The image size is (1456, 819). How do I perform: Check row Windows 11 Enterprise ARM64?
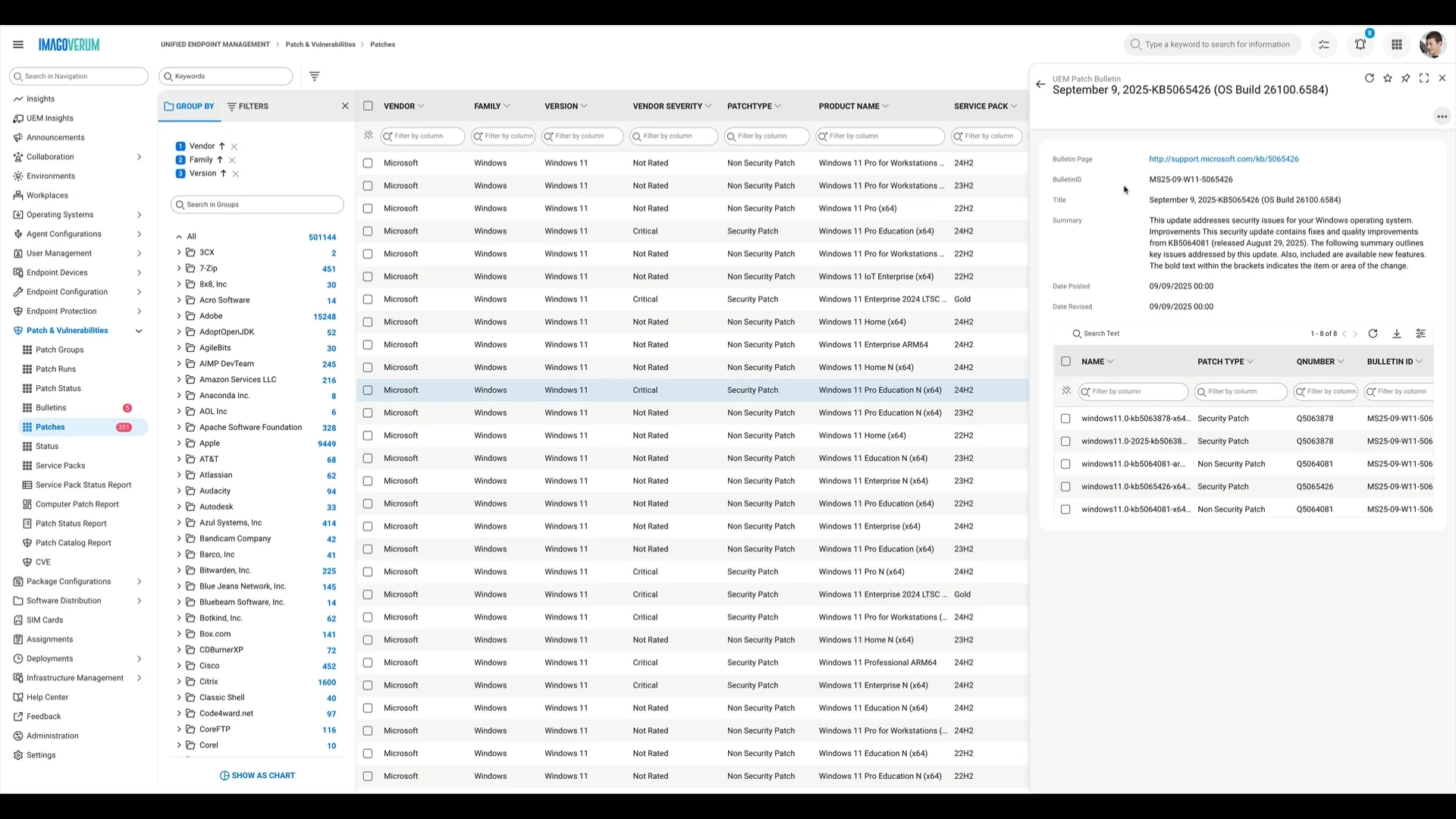[368, 345]
